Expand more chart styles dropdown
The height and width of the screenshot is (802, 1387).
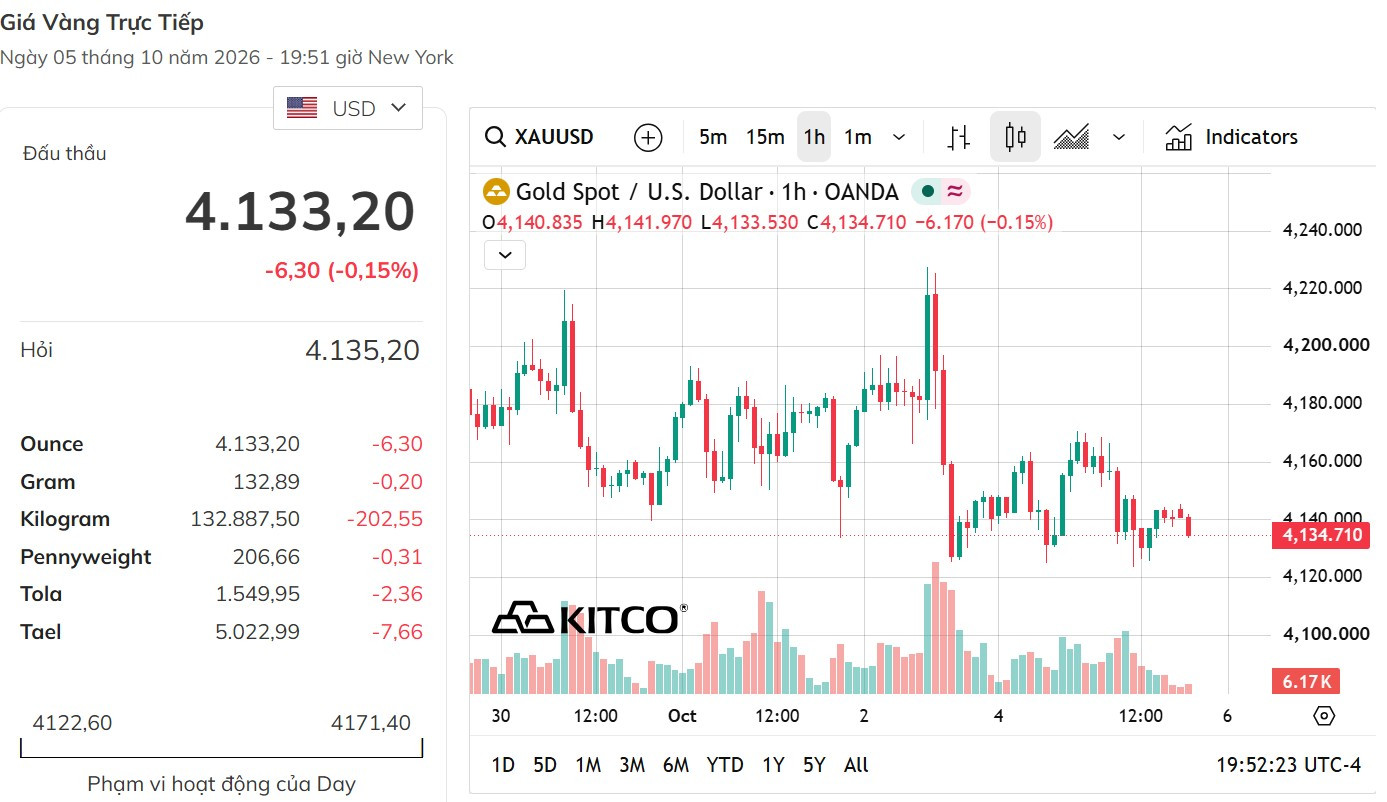1119,137
